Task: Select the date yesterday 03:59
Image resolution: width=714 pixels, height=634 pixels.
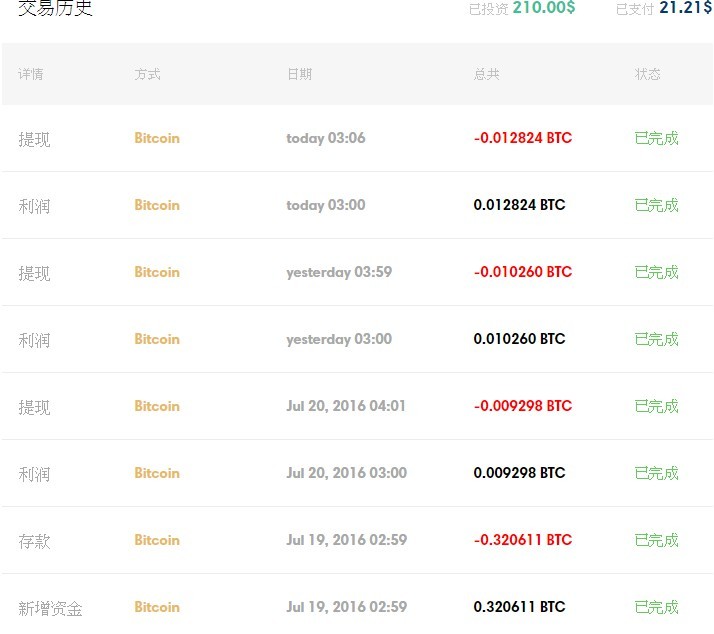Action: [x=339, y=272]
